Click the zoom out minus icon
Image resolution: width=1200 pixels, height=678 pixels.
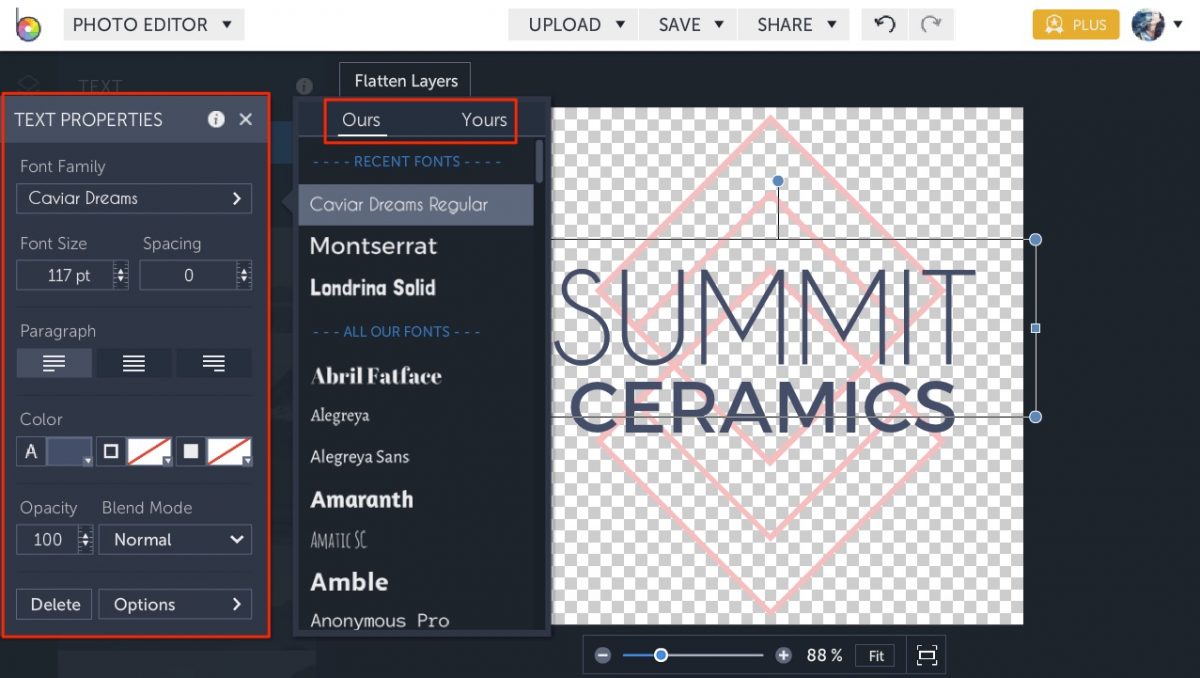point(603,656)
